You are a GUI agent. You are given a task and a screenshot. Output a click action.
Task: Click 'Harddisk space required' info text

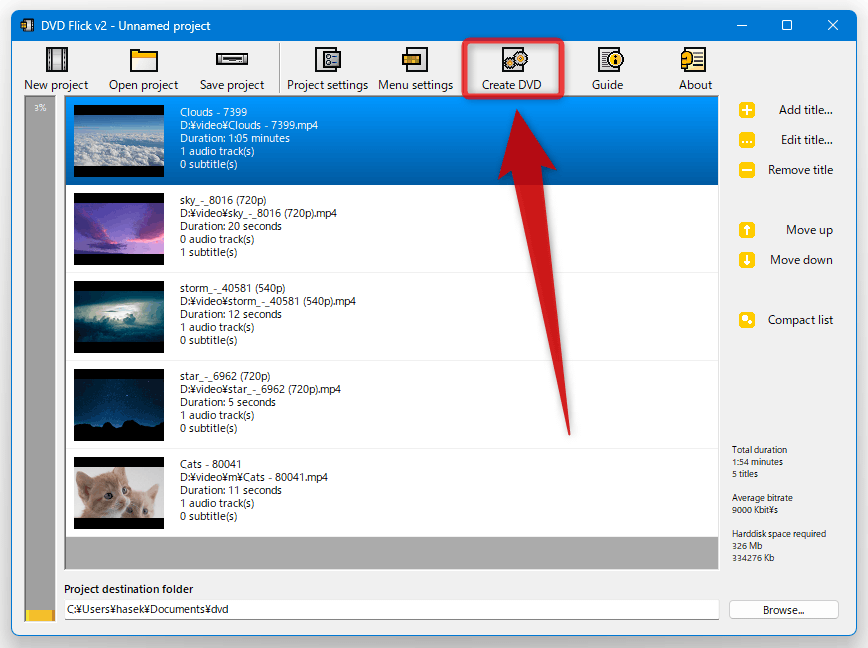pyautogui.click(x=778, y=534)
